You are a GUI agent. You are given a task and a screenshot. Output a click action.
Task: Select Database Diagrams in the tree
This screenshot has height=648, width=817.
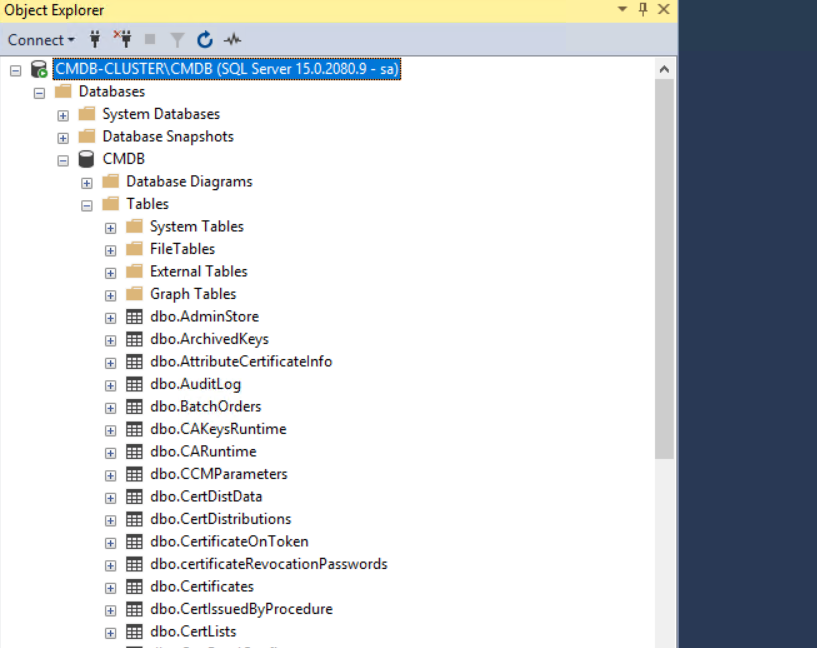point(189,181)
